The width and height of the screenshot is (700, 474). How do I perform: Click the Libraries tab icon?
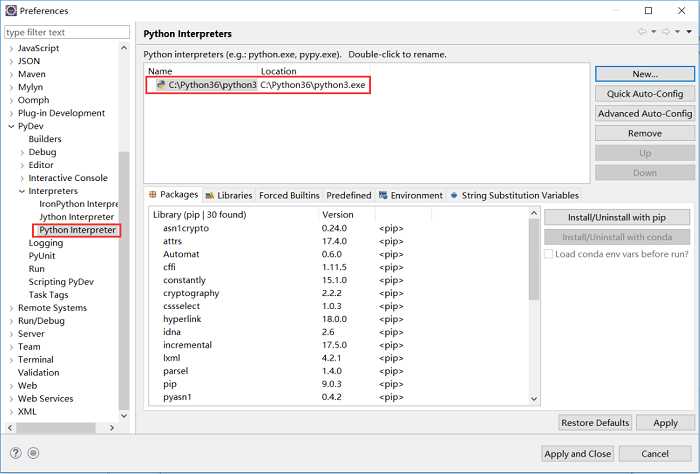tap(210, 195)
